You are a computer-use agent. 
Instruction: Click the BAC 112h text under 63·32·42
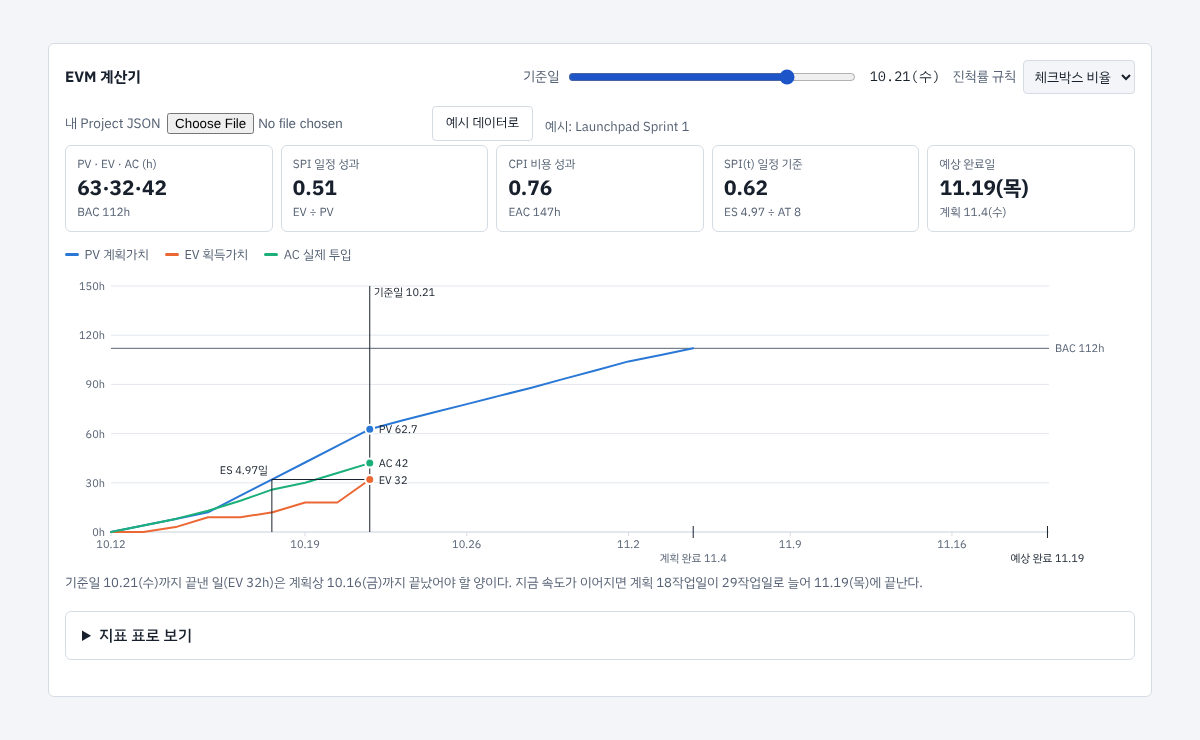click(104, 212)
